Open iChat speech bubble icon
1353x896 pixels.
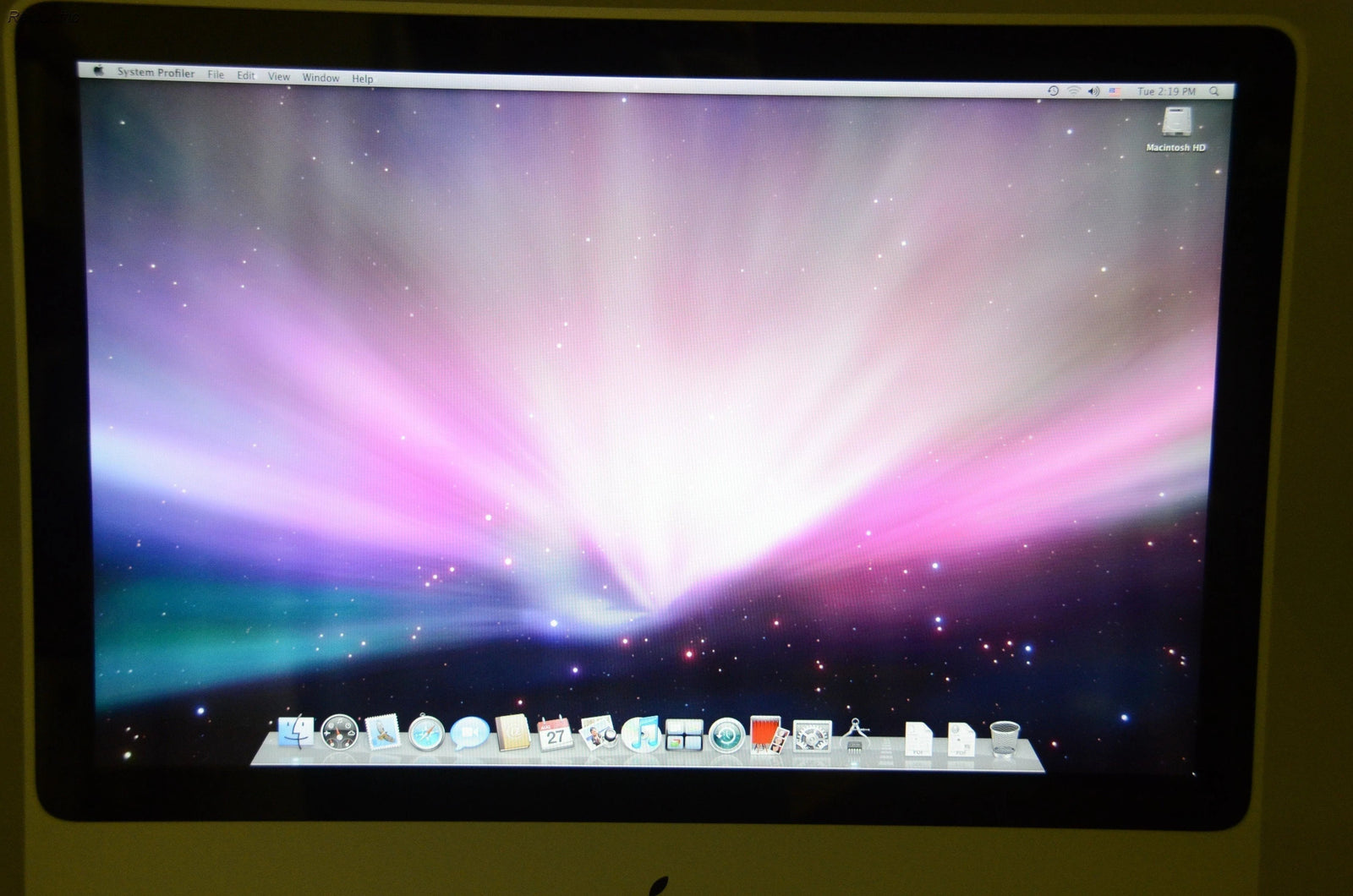coord(469,733)
